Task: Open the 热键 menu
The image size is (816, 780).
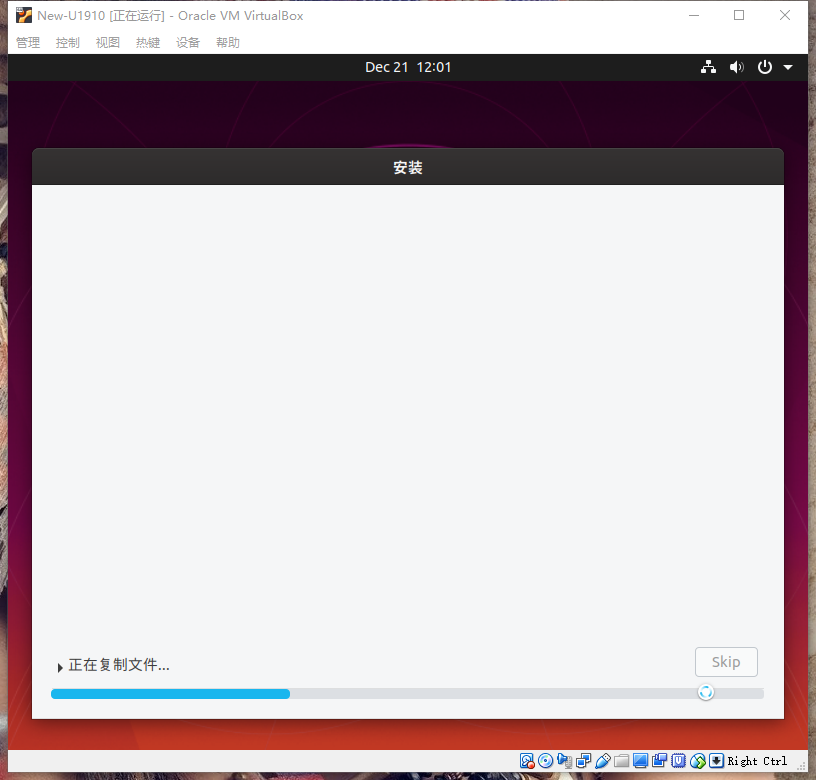Action: (148, 43)
